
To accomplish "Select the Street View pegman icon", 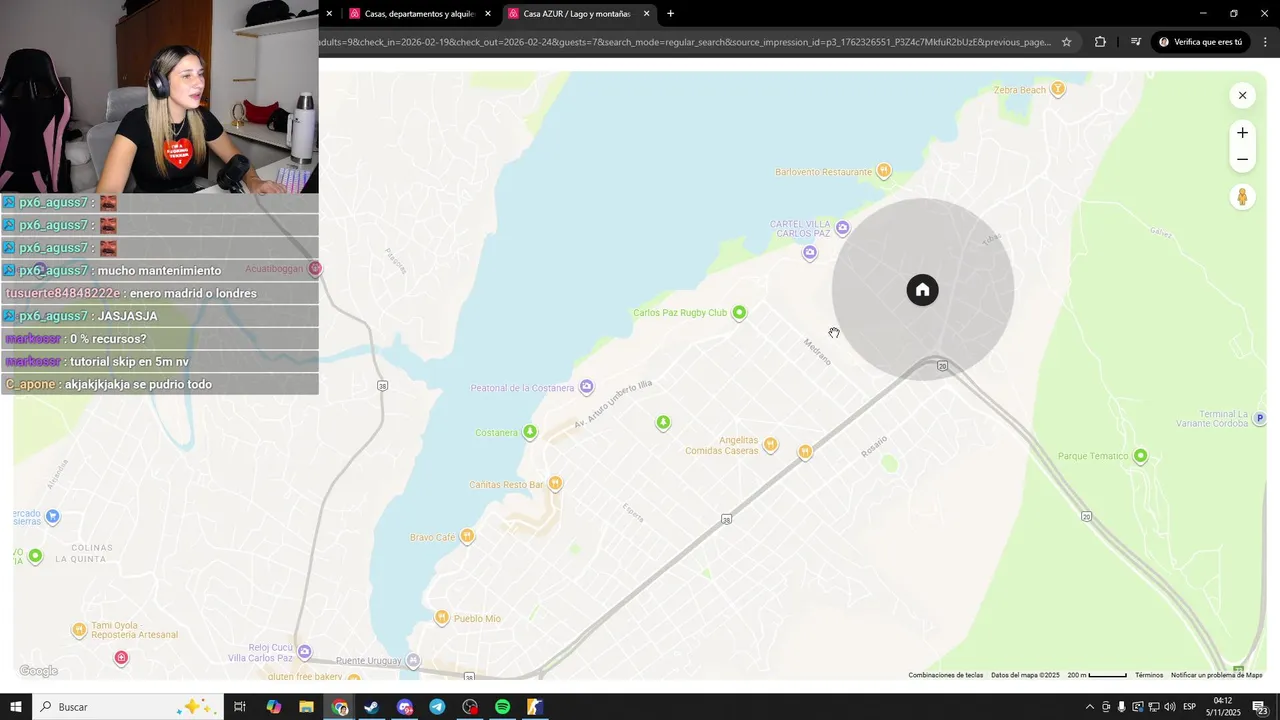I will 1242,197.
